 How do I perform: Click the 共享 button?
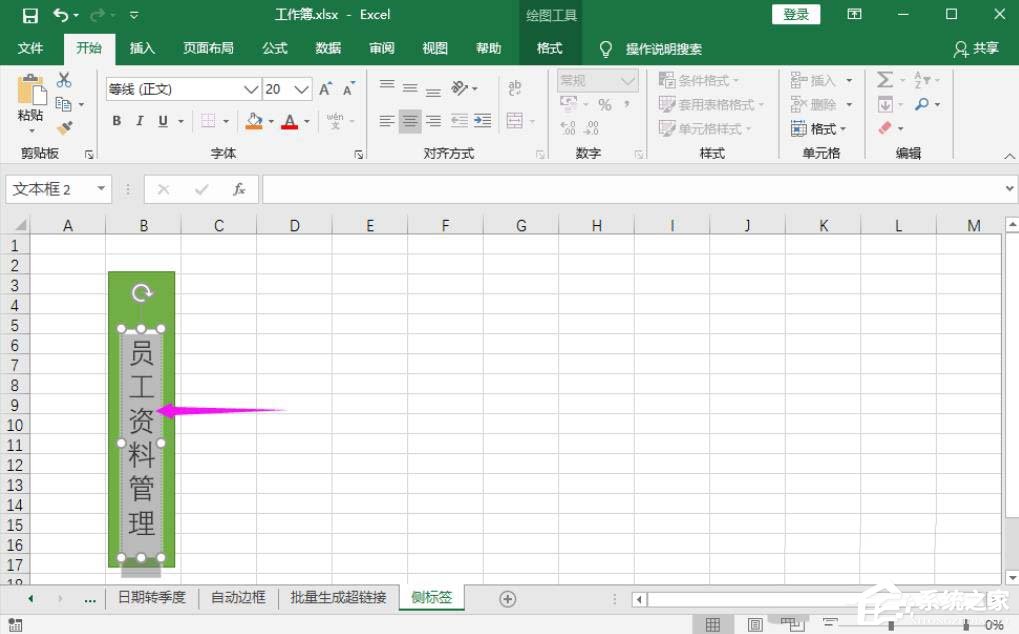[x=987, y=47]
